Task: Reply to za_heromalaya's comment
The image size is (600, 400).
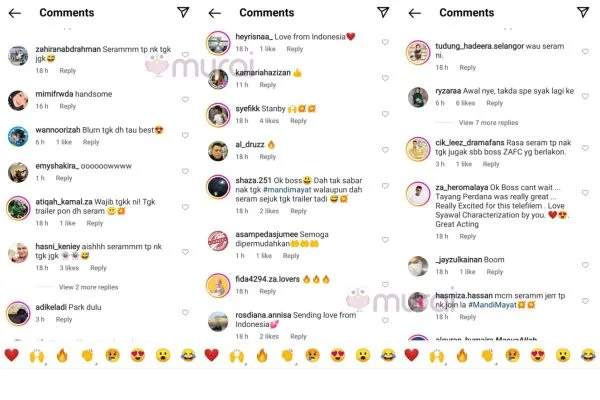Action: click(x=468, y=236)
